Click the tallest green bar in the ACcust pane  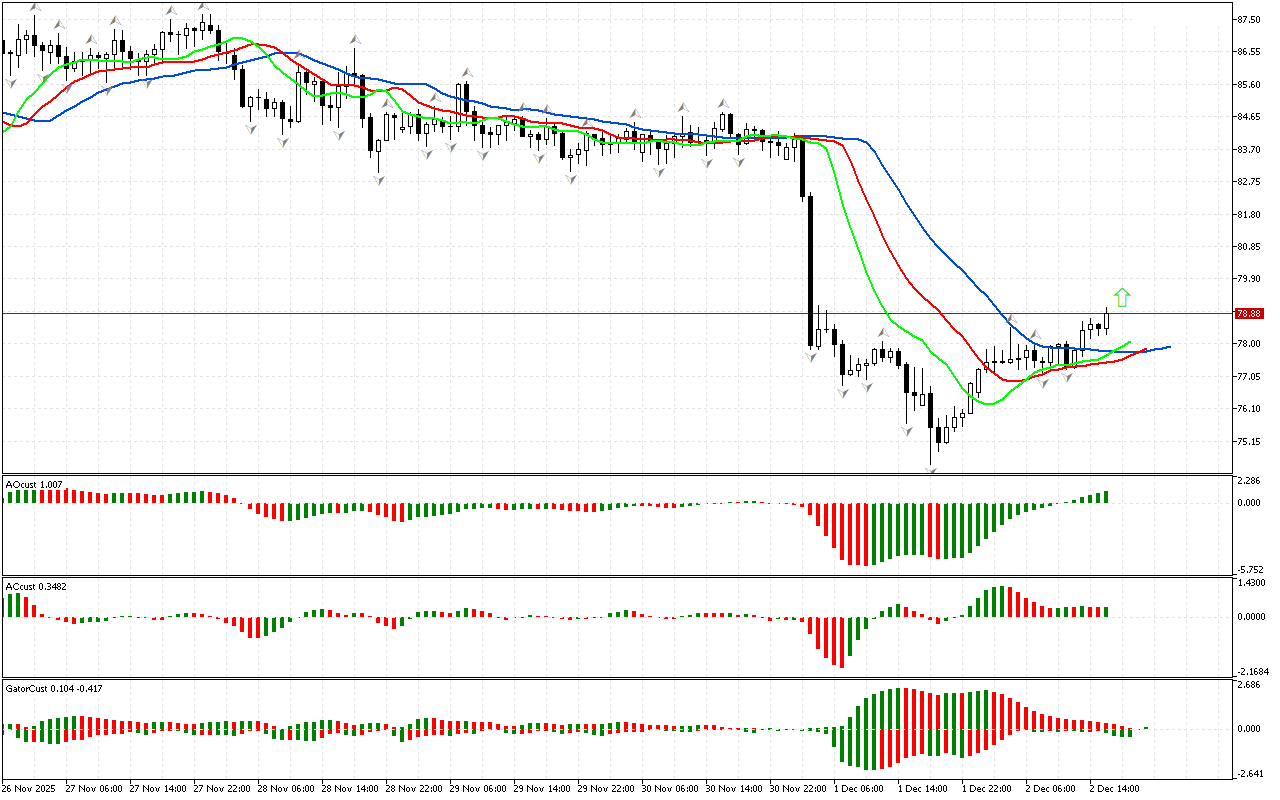(x=1001, y=601)
